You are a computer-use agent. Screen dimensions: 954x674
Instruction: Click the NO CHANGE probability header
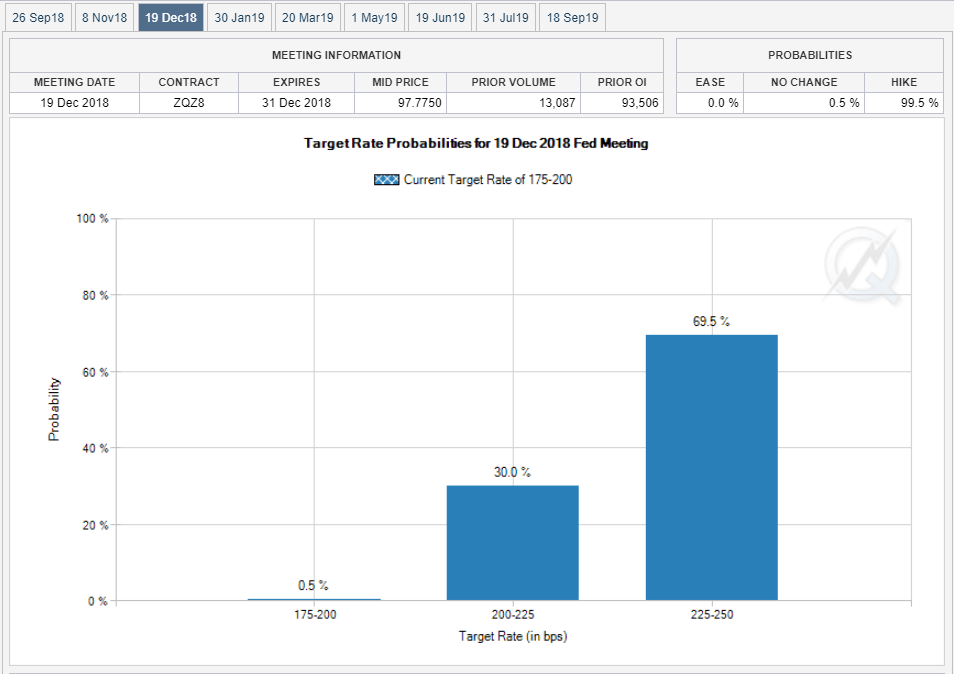click(x=804, y=82)
